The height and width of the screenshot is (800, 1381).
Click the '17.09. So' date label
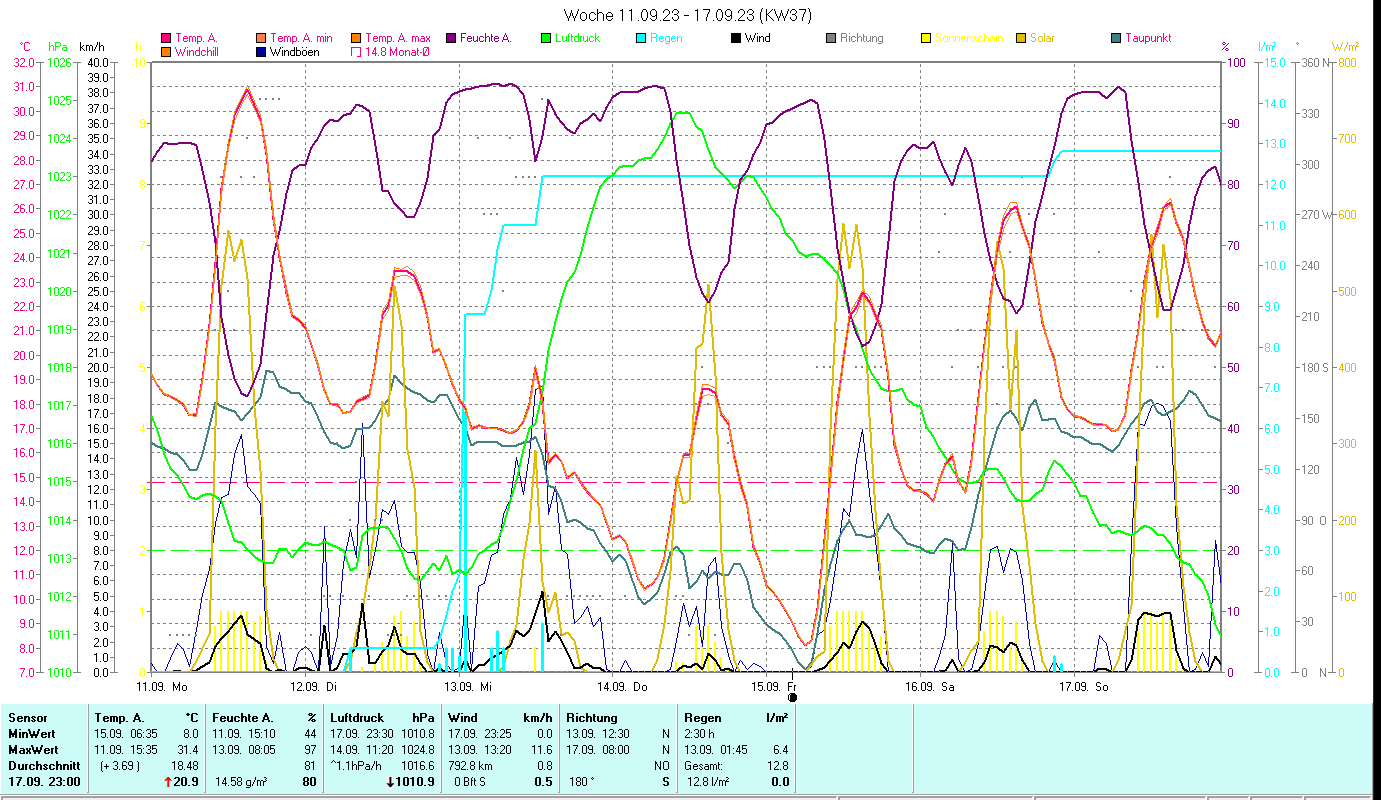click(x=1083, y=687)
